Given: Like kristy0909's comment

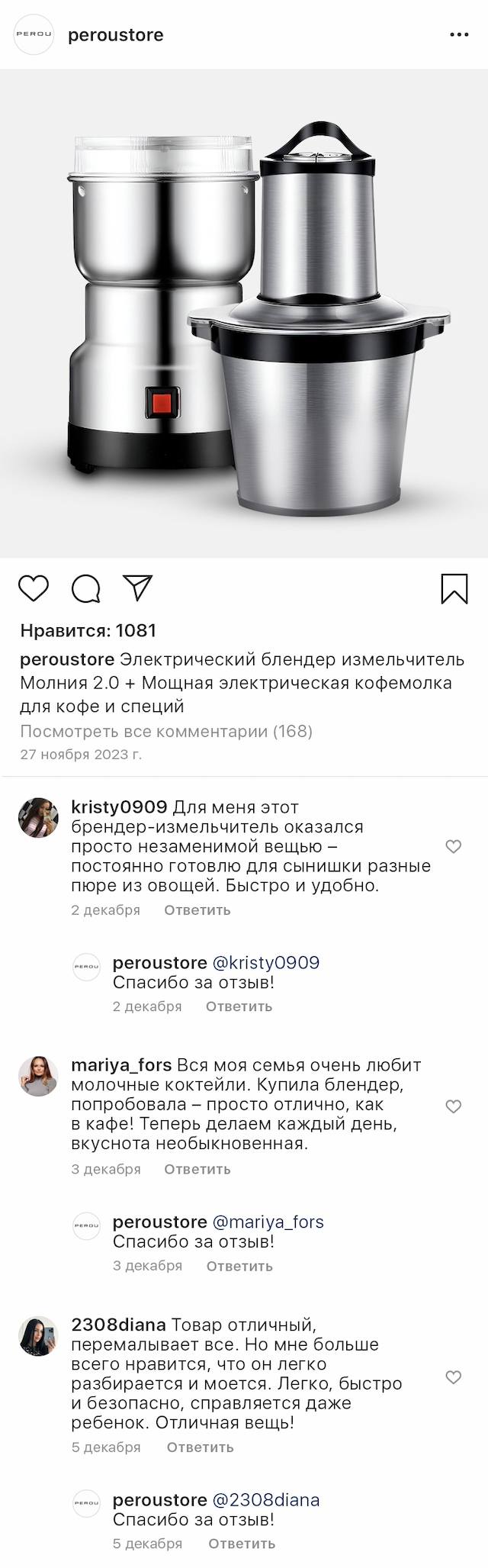Looking at the screenshot, I should pos(454,846).
